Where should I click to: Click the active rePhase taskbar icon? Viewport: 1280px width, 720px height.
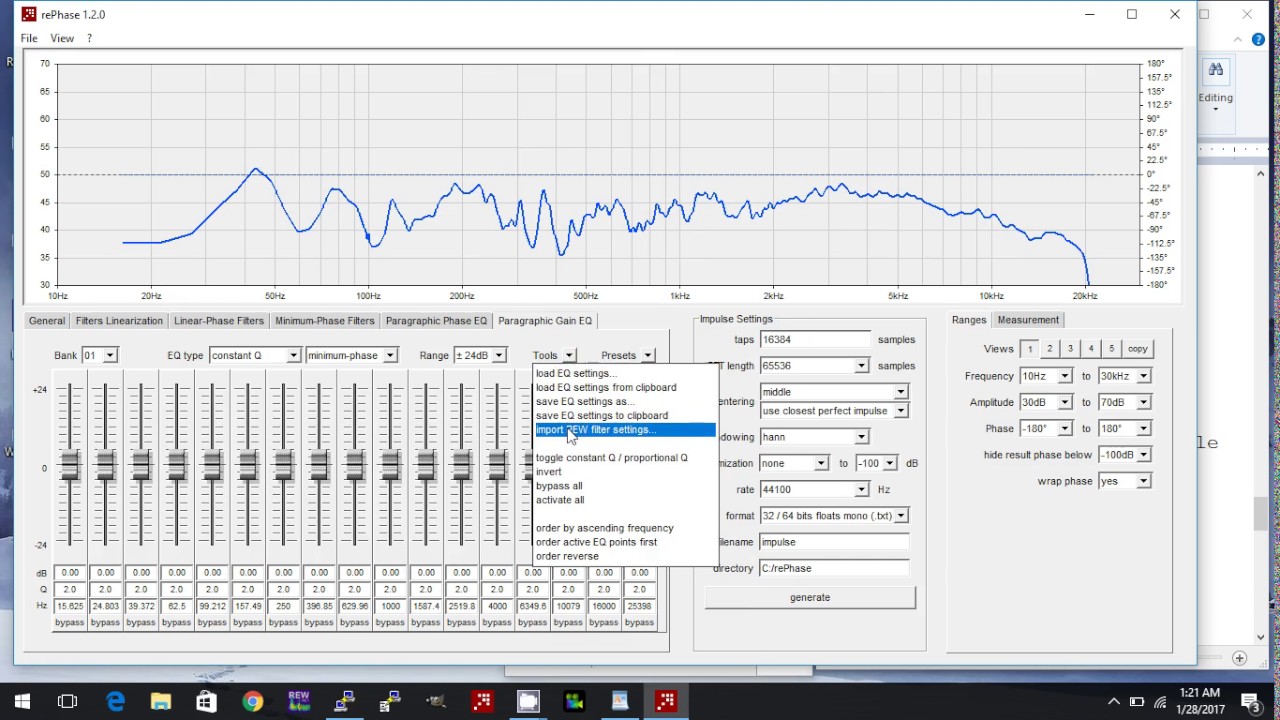(666, 702)
